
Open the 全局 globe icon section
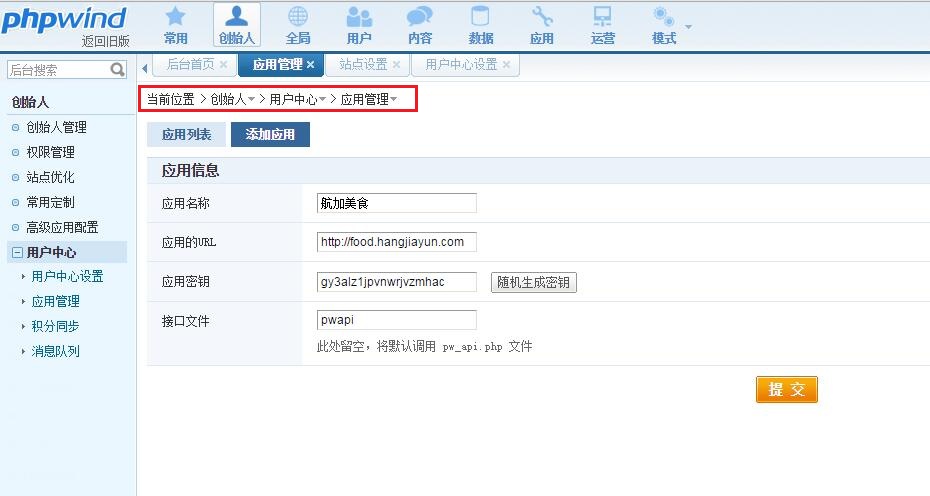[x=298, y=26]
